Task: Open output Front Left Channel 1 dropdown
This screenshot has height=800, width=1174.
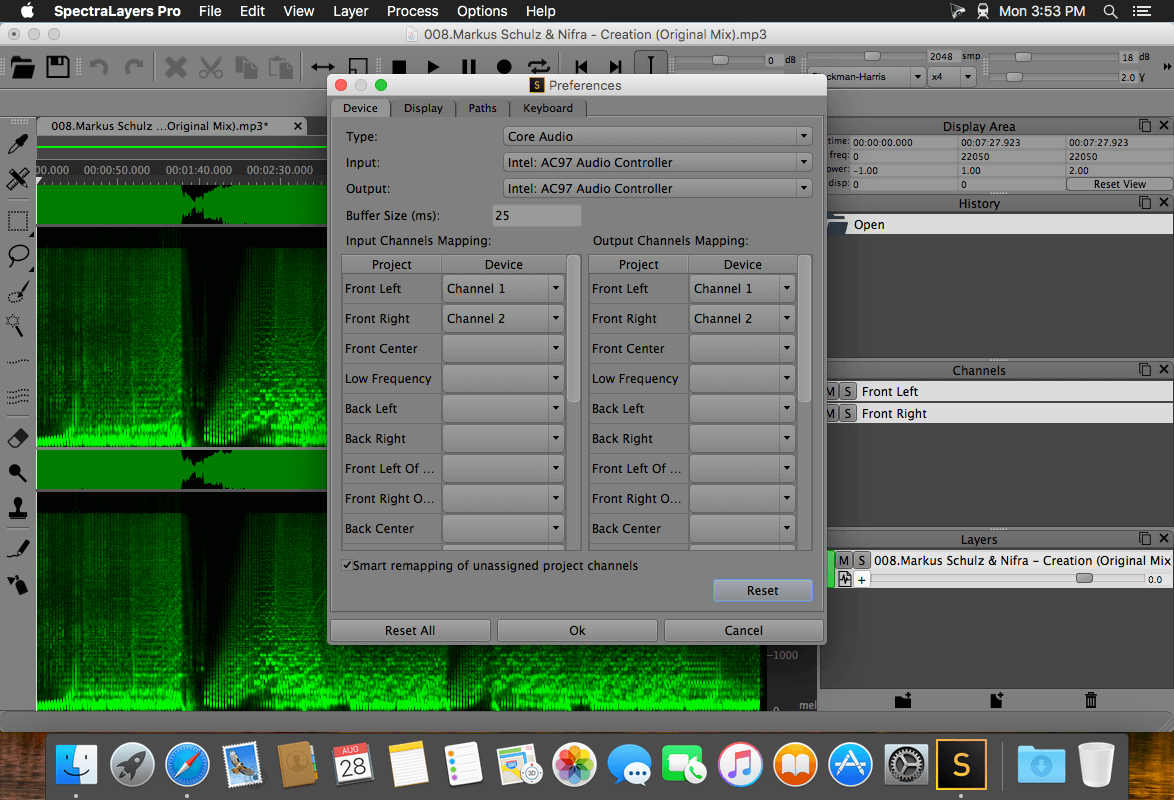Action: click(x=742, y=288)
